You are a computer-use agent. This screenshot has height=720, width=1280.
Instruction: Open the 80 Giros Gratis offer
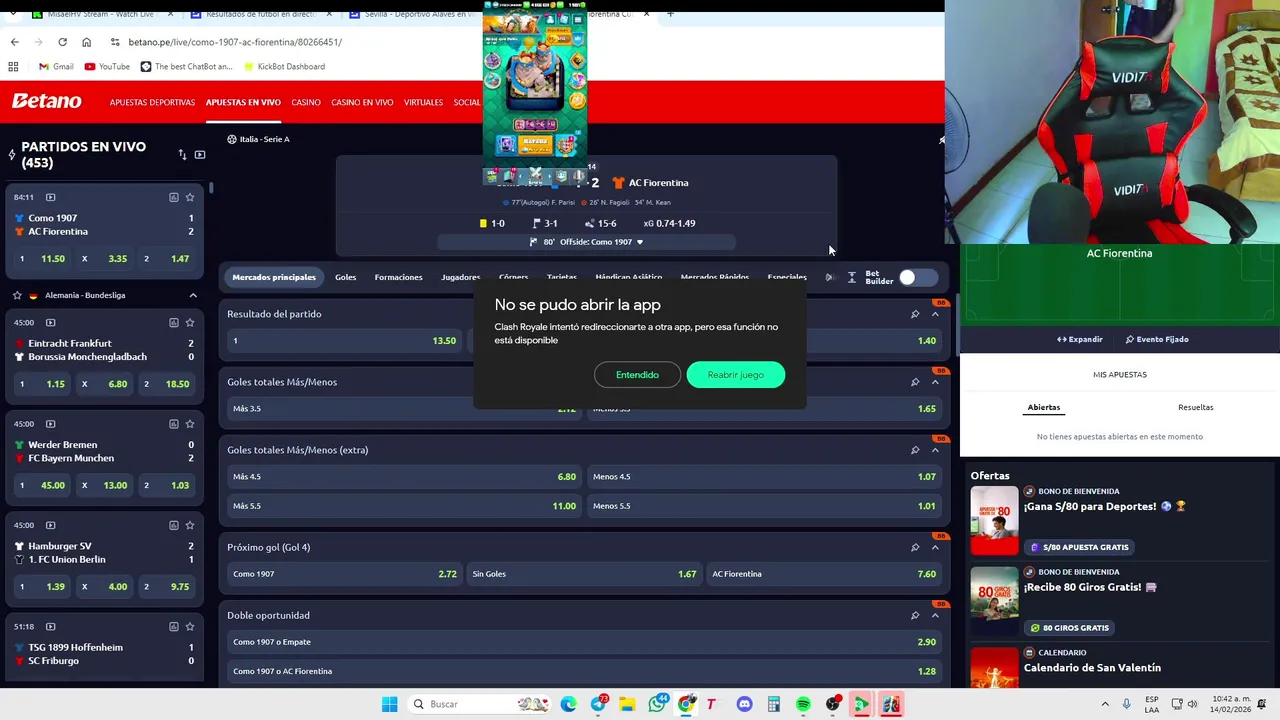1067,628
